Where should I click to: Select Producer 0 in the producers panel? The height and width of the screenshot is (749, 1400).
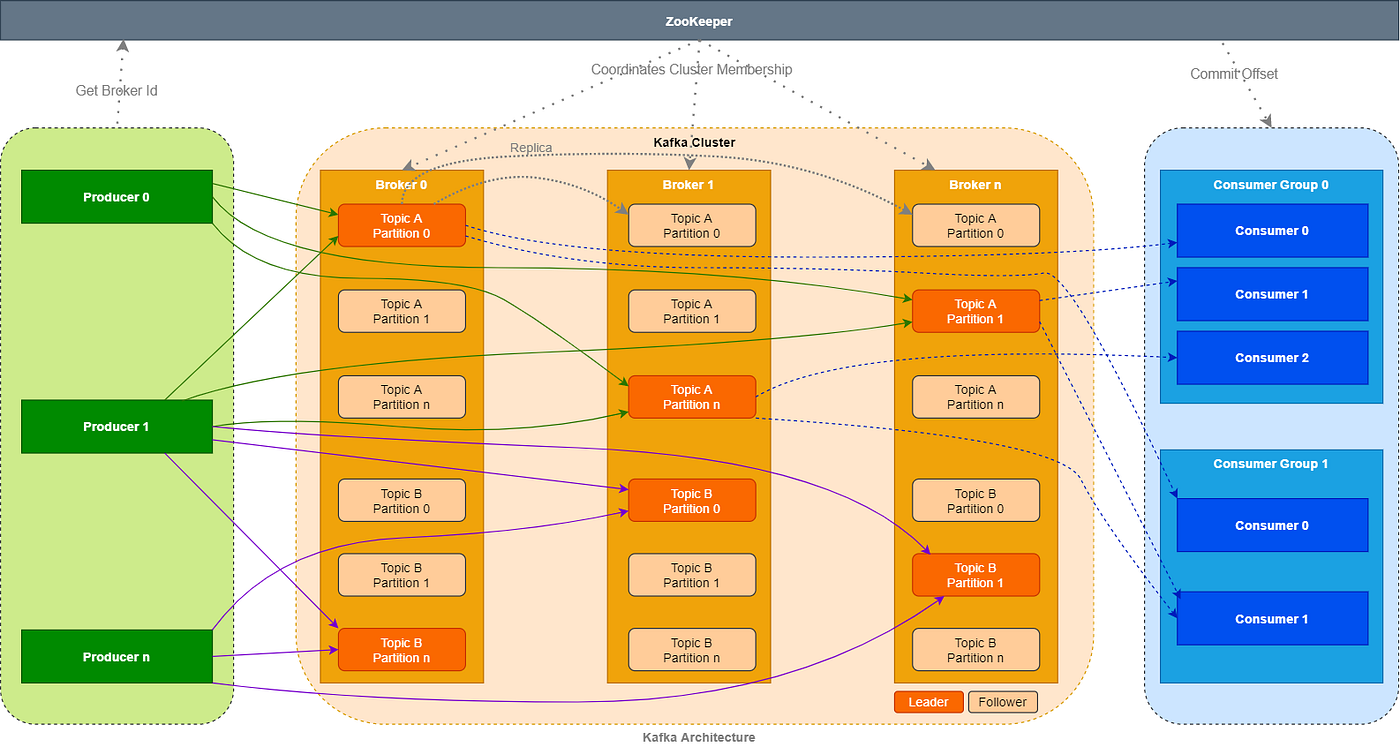coord(116,196)
